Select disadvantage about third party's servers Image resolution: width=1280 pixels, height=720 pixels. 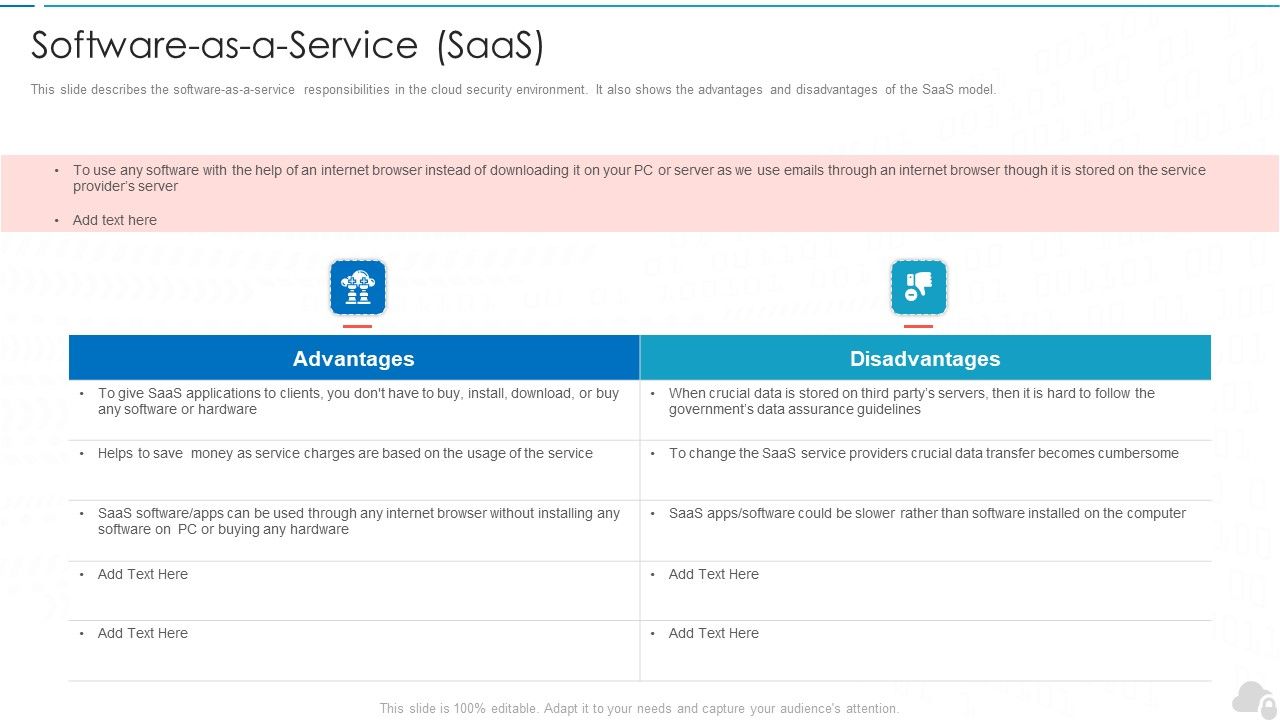coord(912,401)
